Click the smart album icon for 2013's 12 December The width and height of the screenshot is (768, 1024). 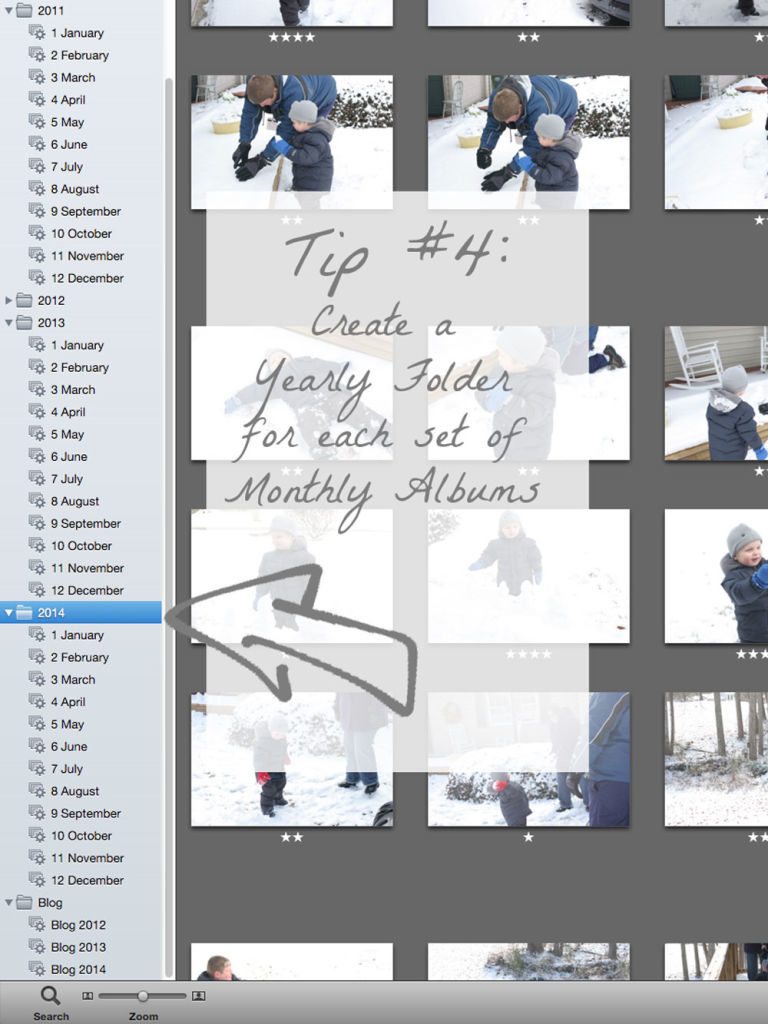pos(37,590)
